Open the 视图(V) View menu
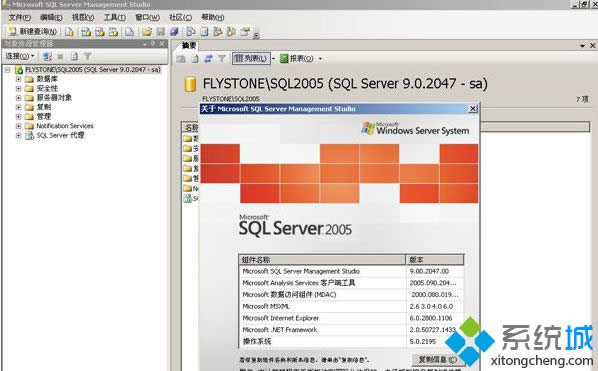The height and width of the screenshot is (371, 598). pyautogui.click(x=83, y=18)
